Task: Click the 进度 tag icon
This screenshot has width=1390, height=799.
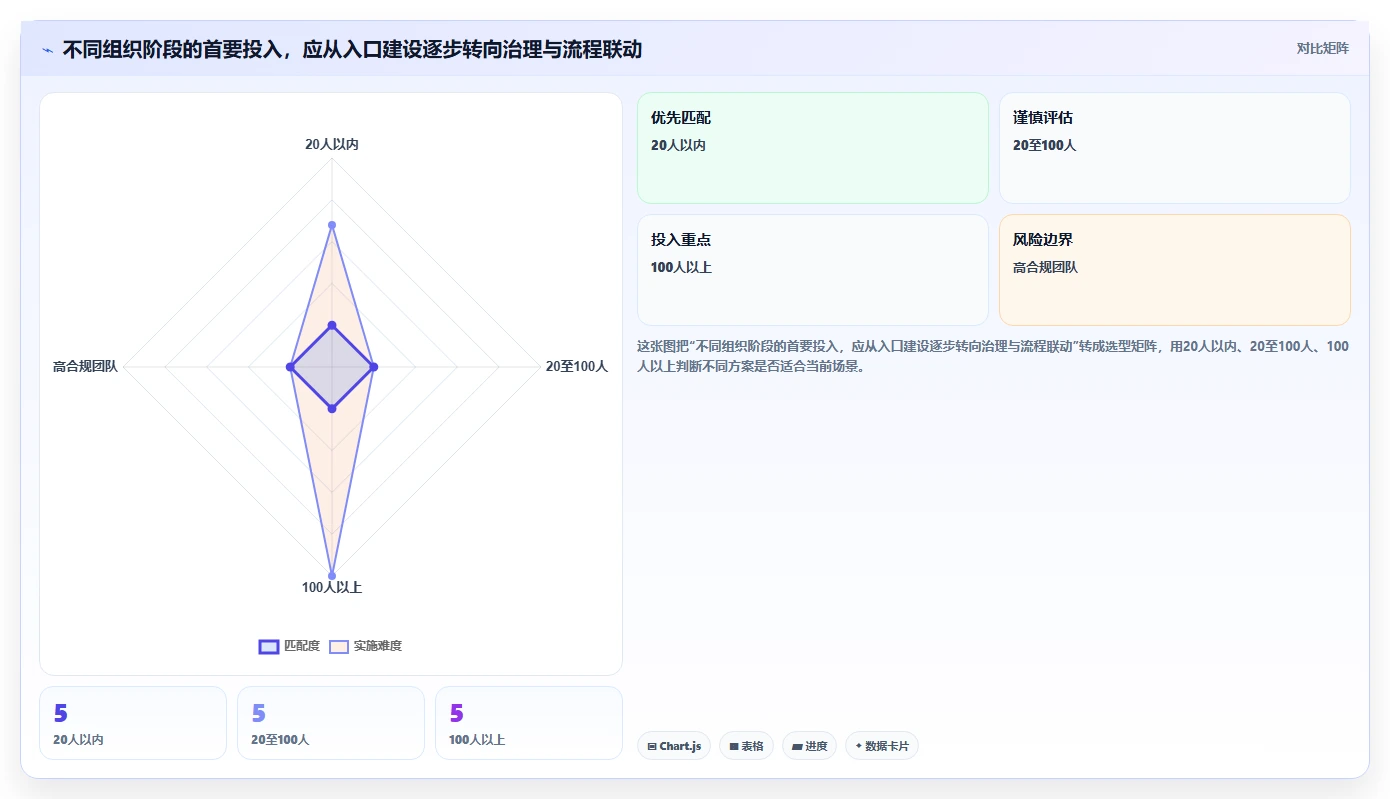Action: (x=797, y=746)
